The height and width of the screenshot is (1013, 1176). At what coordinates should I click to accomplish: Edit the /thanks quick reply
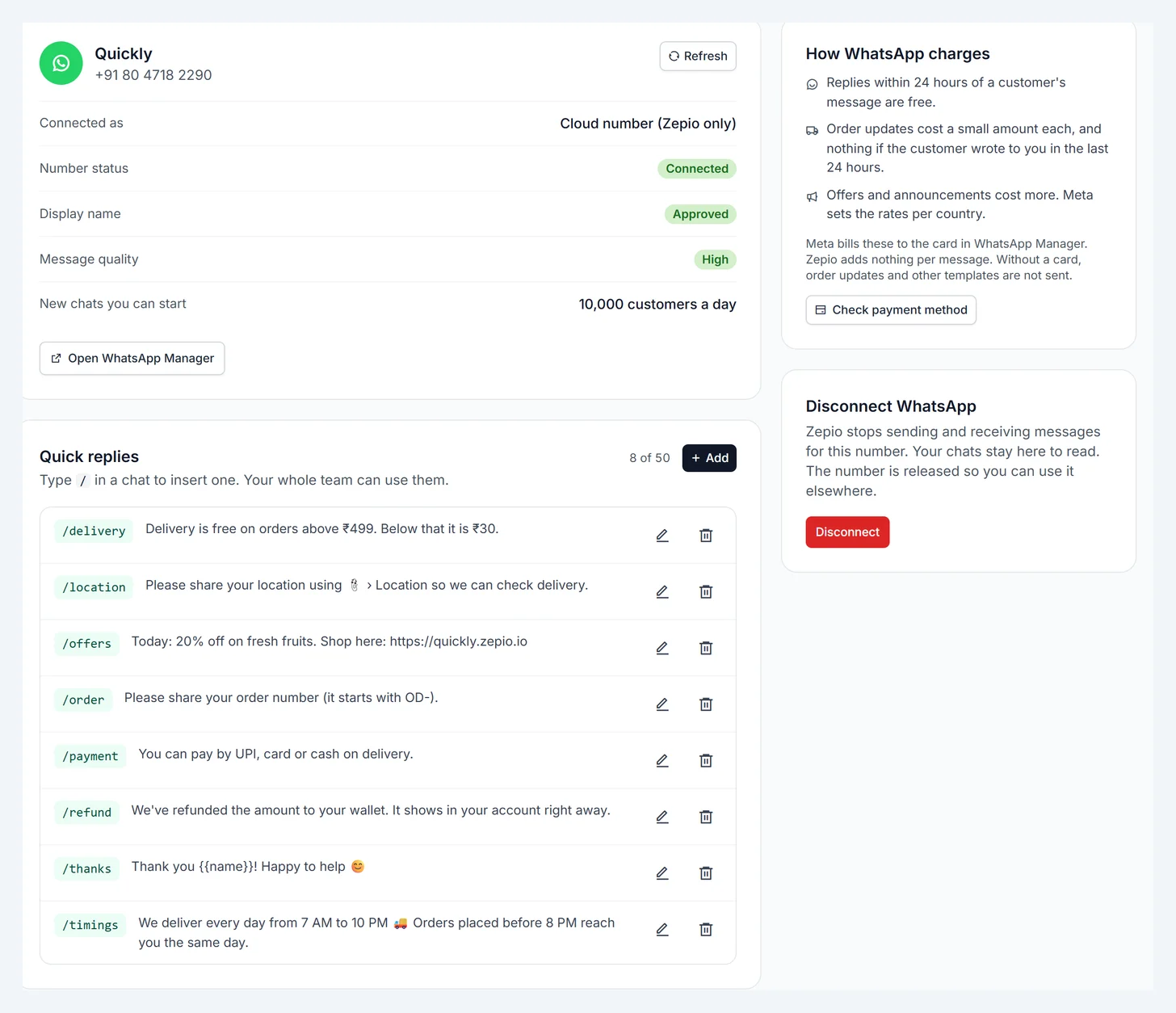pyautogui.click(x=662, y=873)
